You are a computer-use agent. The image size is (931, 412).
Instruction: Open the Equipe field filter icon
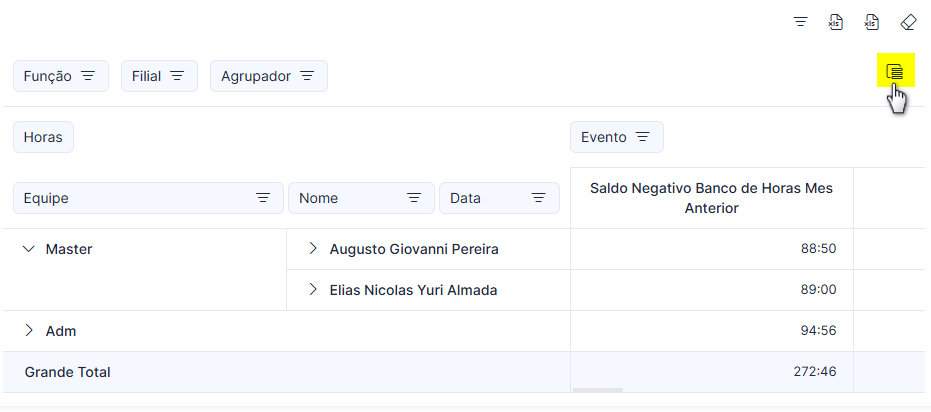(263, 198)
